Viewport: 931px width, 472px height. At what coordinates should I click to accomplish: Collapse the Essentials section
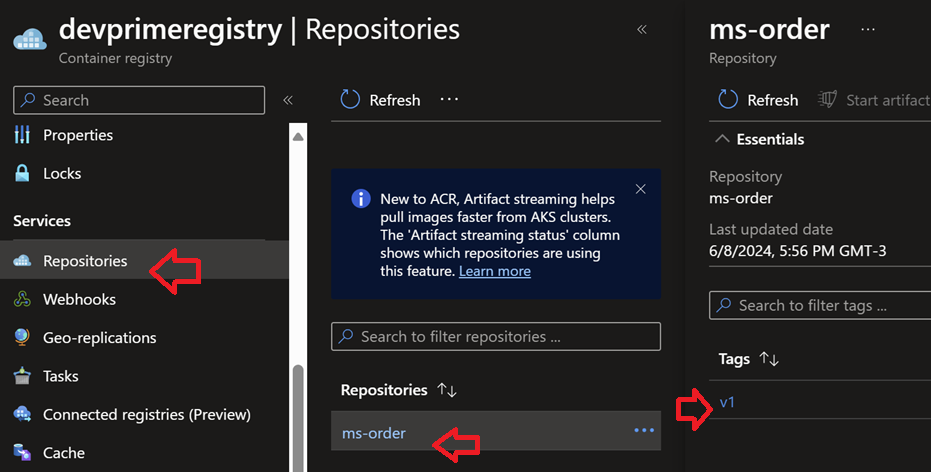(x=722, y=139)
